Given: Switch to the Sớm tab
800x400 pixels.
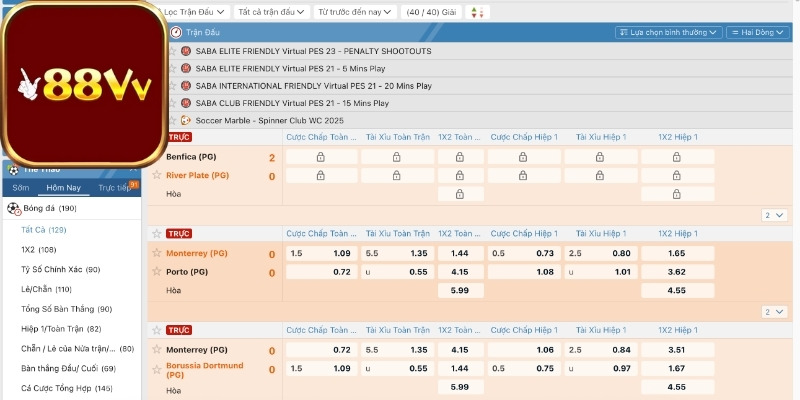Looking at the screenshot, I should tap(21, 188).
